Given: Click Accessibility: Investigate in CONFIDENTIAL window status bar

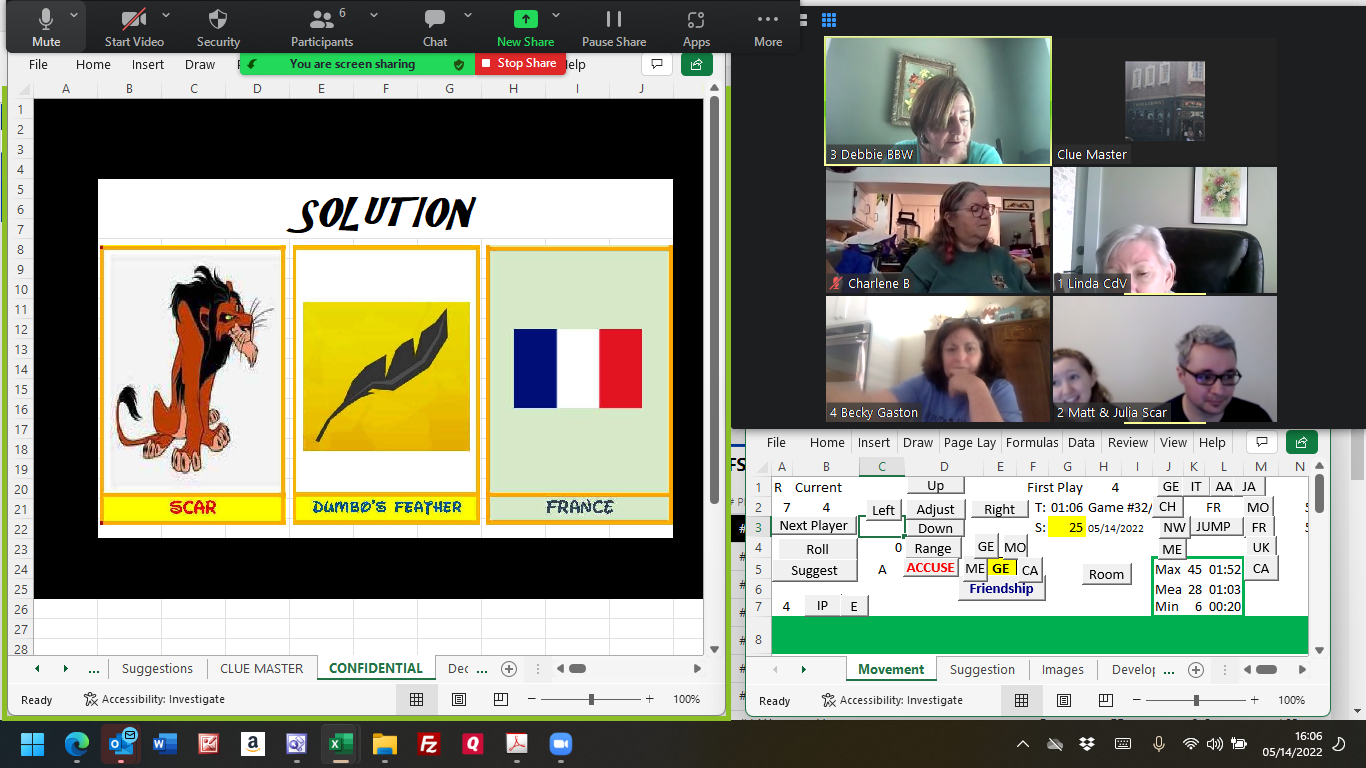Looking at the screenshot, I should pyautogui.click(x=154, y=699).
